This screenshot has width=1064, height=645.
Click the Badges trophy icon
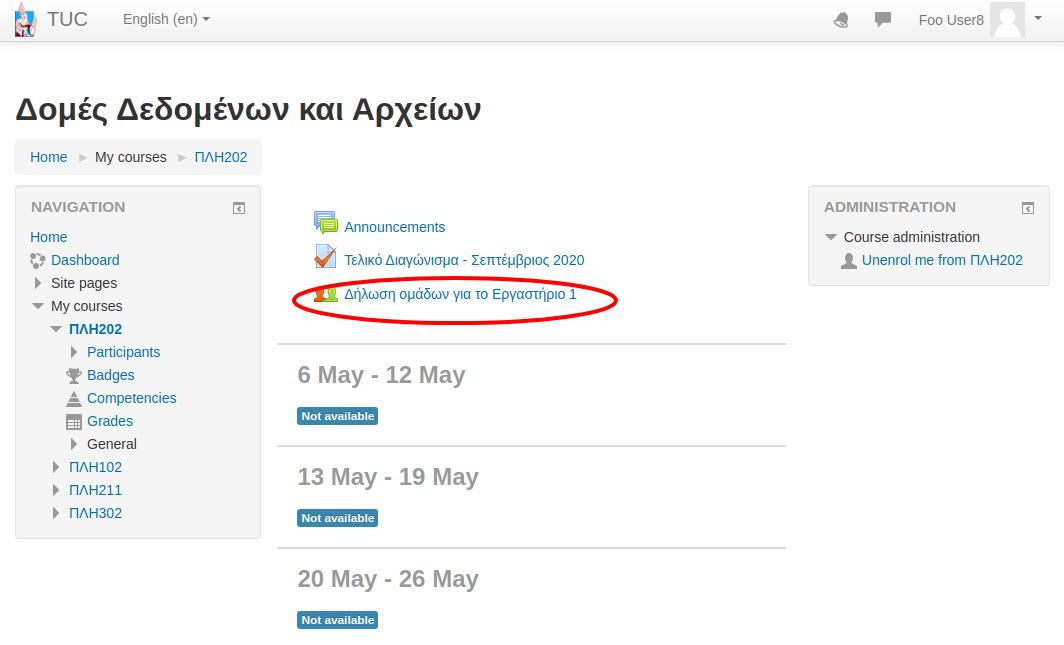74,376
